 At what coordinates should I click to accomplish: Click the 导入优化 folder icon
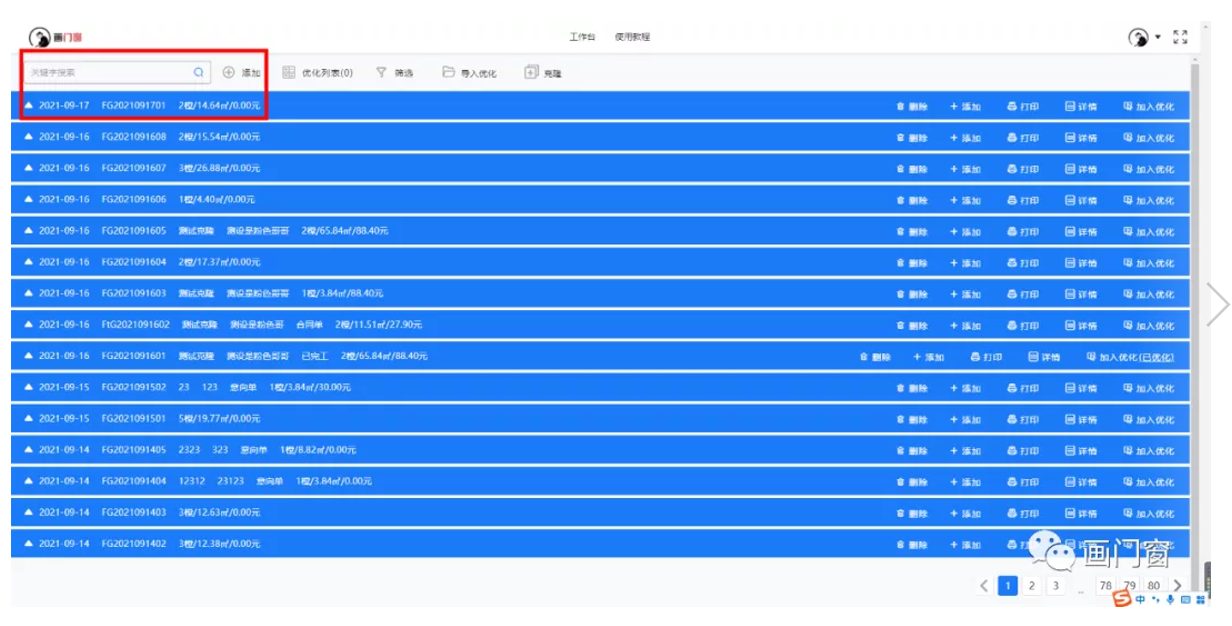coord(449,72)
